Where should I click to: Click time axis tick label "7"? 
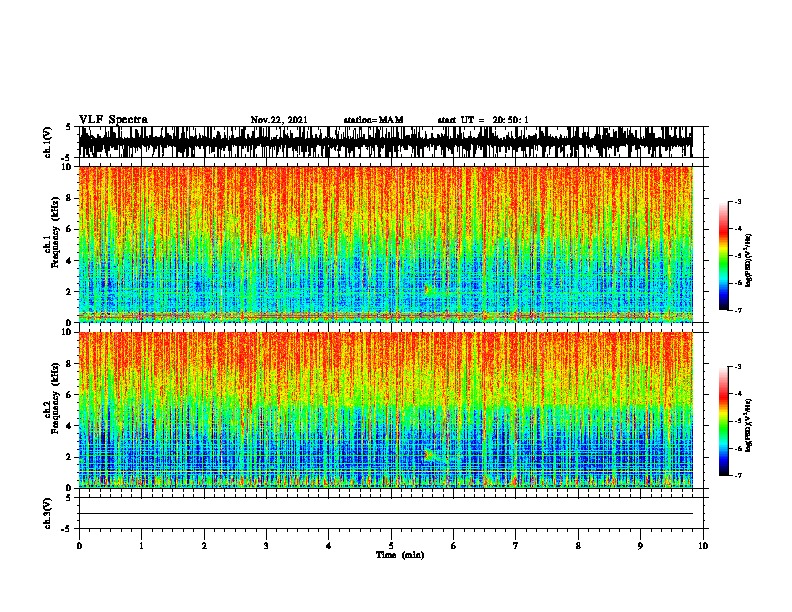pyautogui.click(x=516, y=546)
